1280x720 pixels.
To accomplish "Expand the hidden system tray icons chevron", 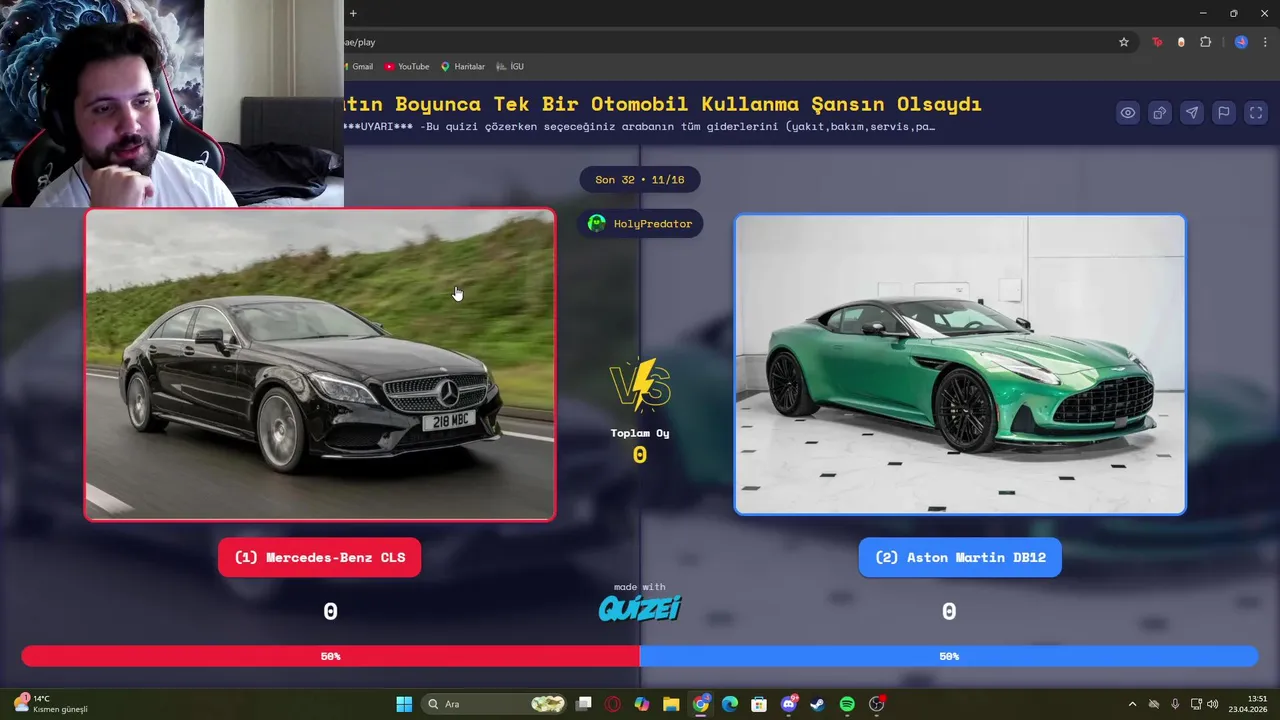I will [x=1132, y=704].
